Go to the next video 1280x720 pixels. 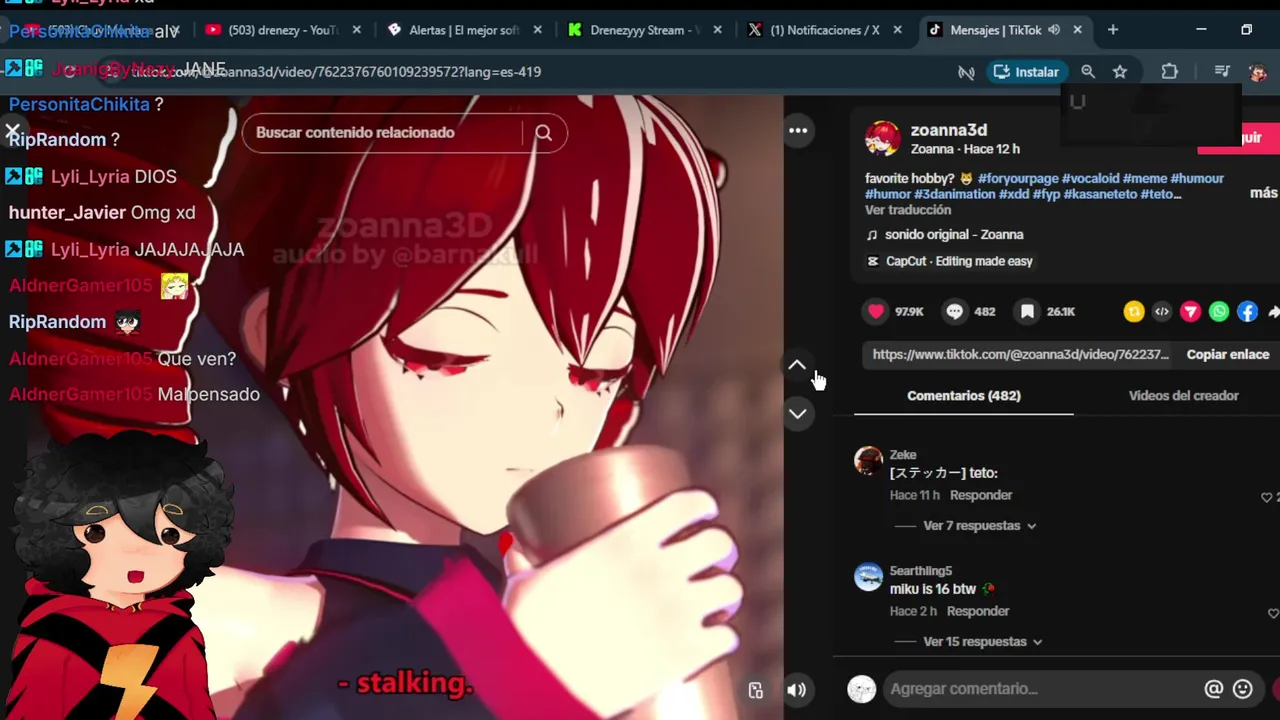797,414
